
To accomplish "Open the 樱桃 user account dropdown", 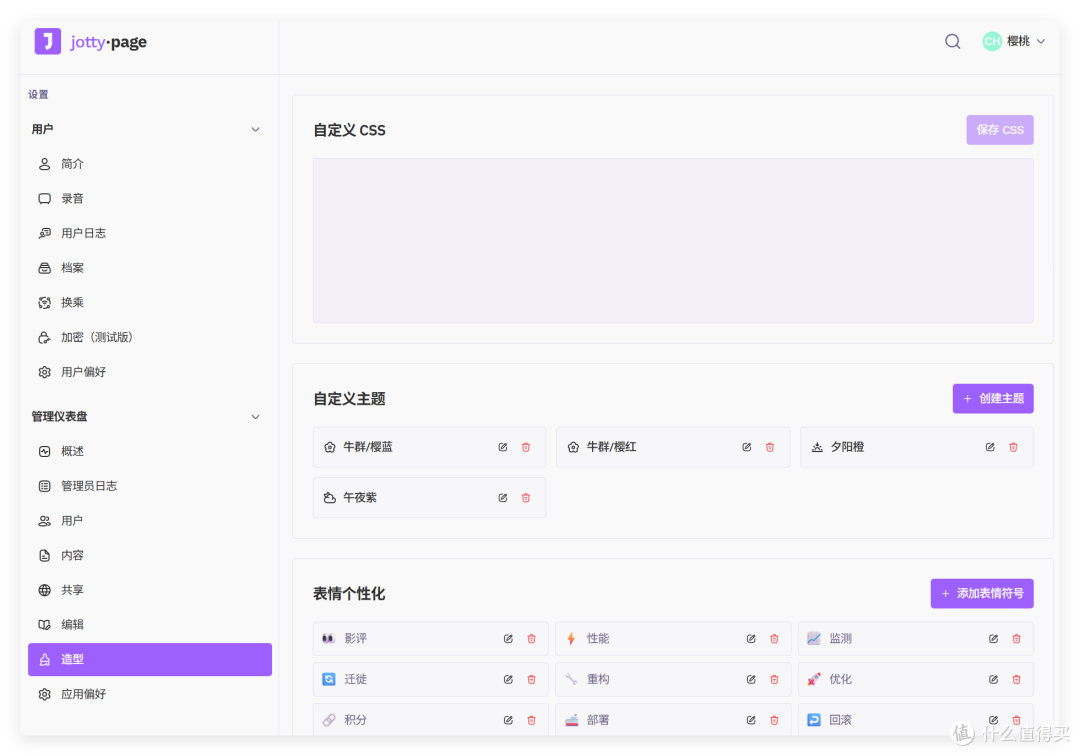I will [x=1014, y=41].
